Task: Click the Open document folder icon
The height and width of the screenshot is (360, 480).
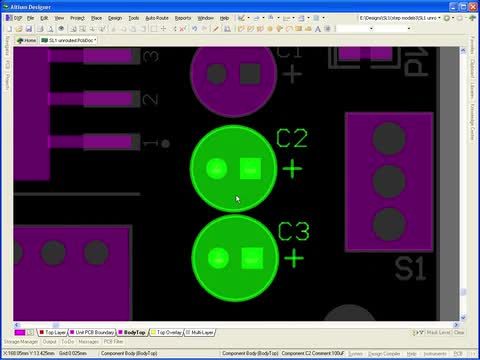Action: pos(19,29)
